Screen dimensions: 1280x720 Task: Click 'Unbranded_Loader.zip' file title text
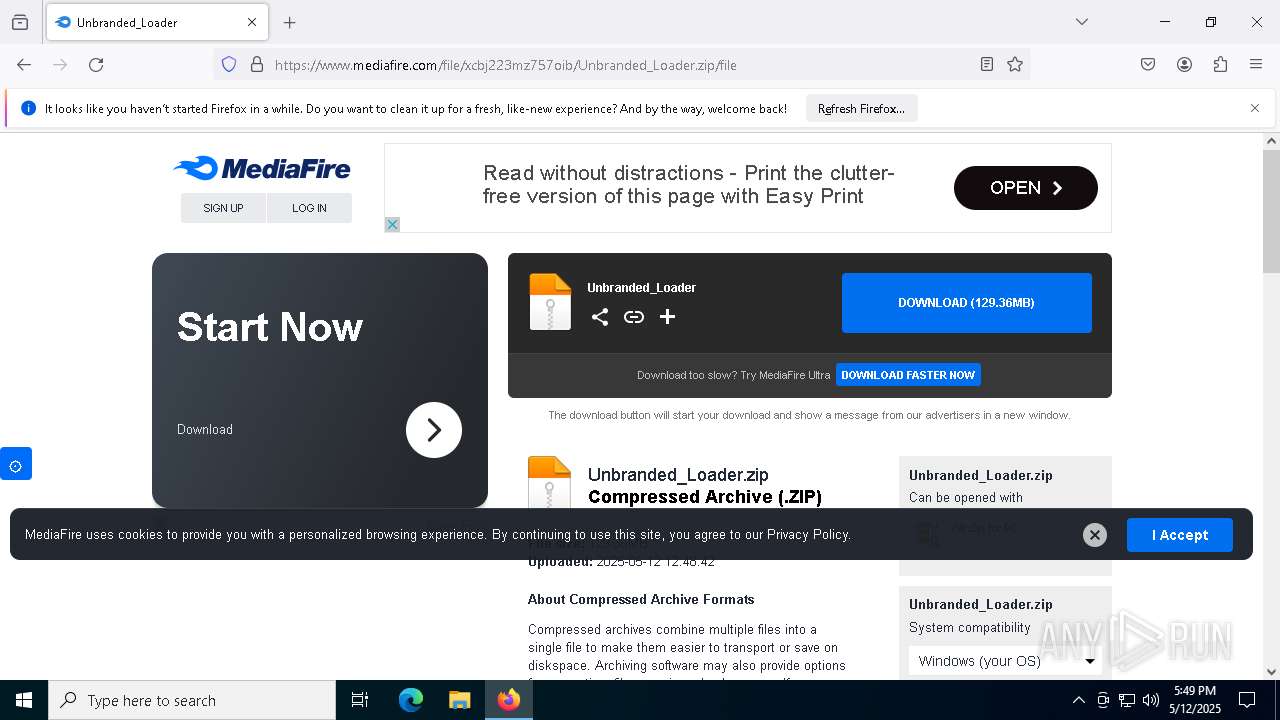coord(678,475)
